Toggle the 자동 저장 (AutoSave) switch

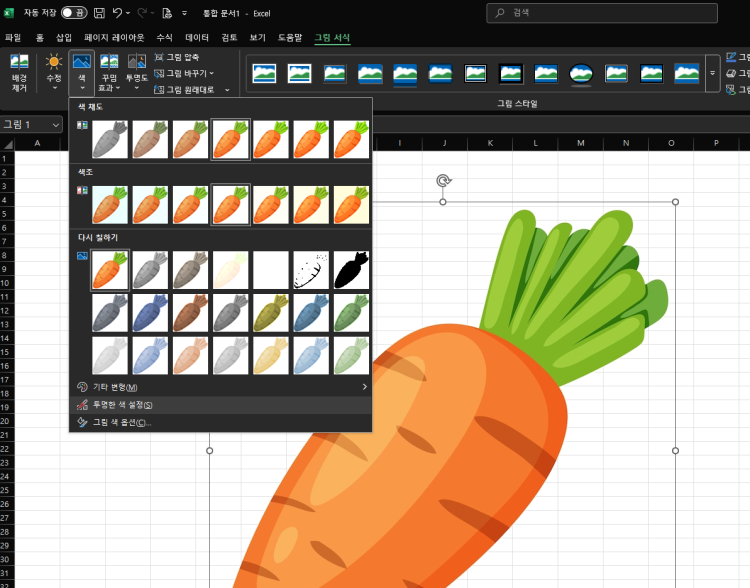[x=73, y=13]
